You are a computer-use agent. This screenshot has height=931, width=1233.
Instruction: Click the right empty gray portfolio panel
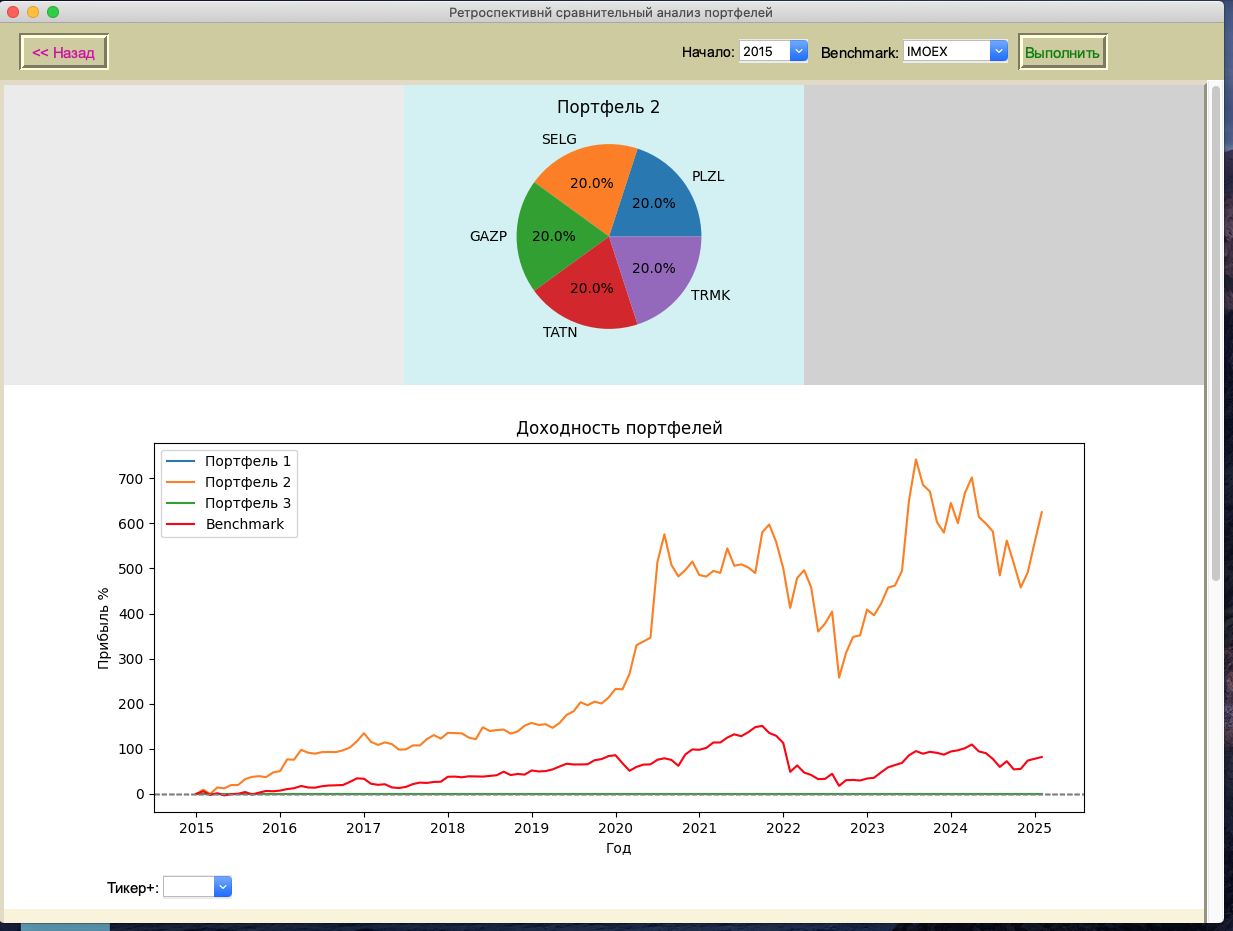click(x=1003, y=235)
